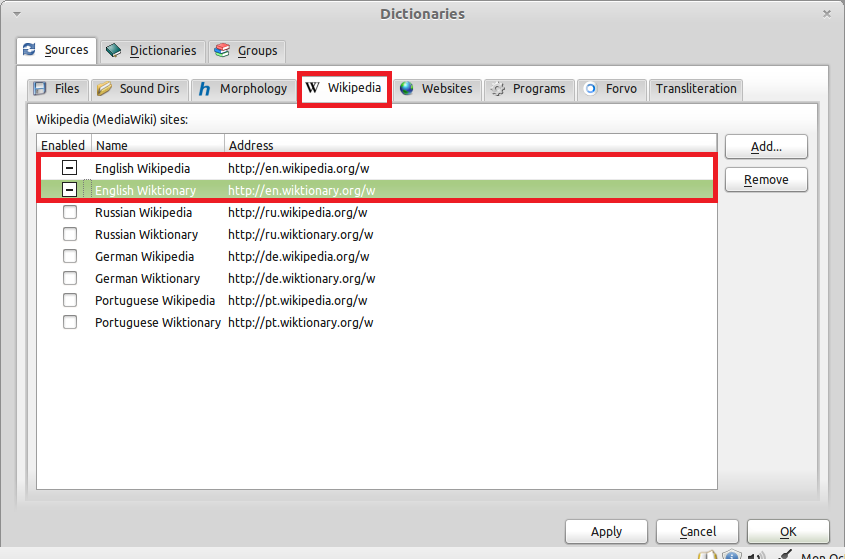Screen dimensions: 845x559
Task: Open the Websites tab label
Action: 447,88
